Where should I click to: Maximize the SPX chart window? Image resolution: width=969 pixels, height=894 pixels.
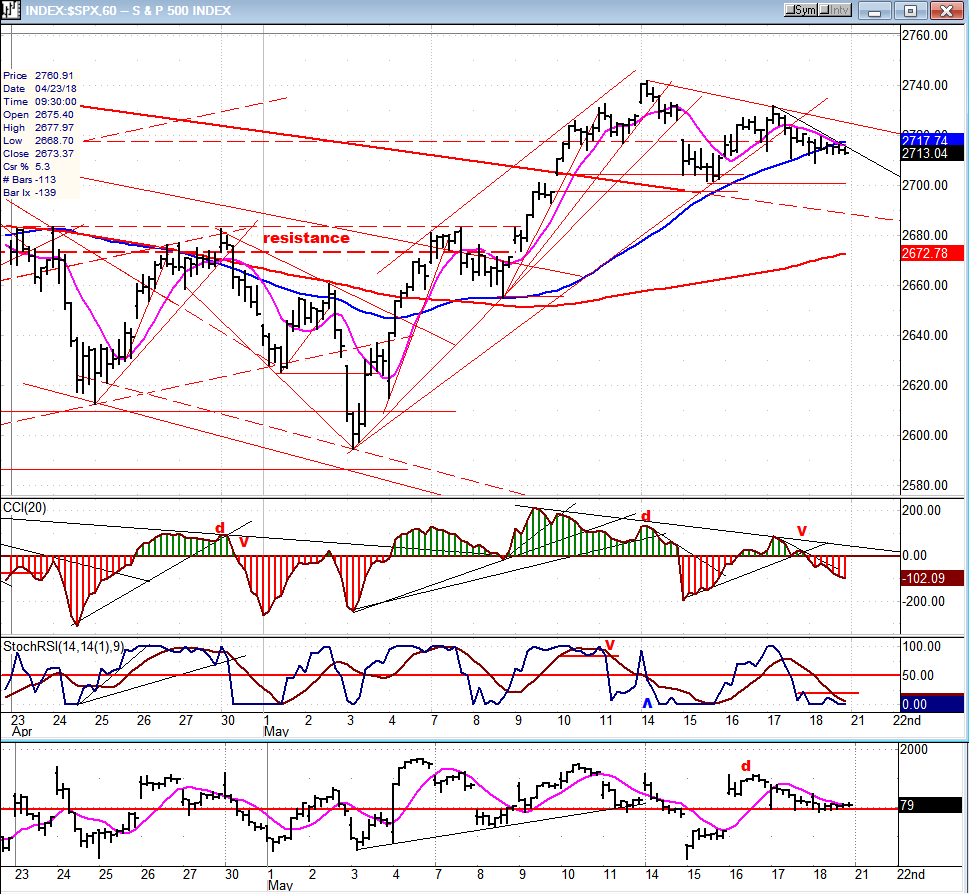point(910,11)
